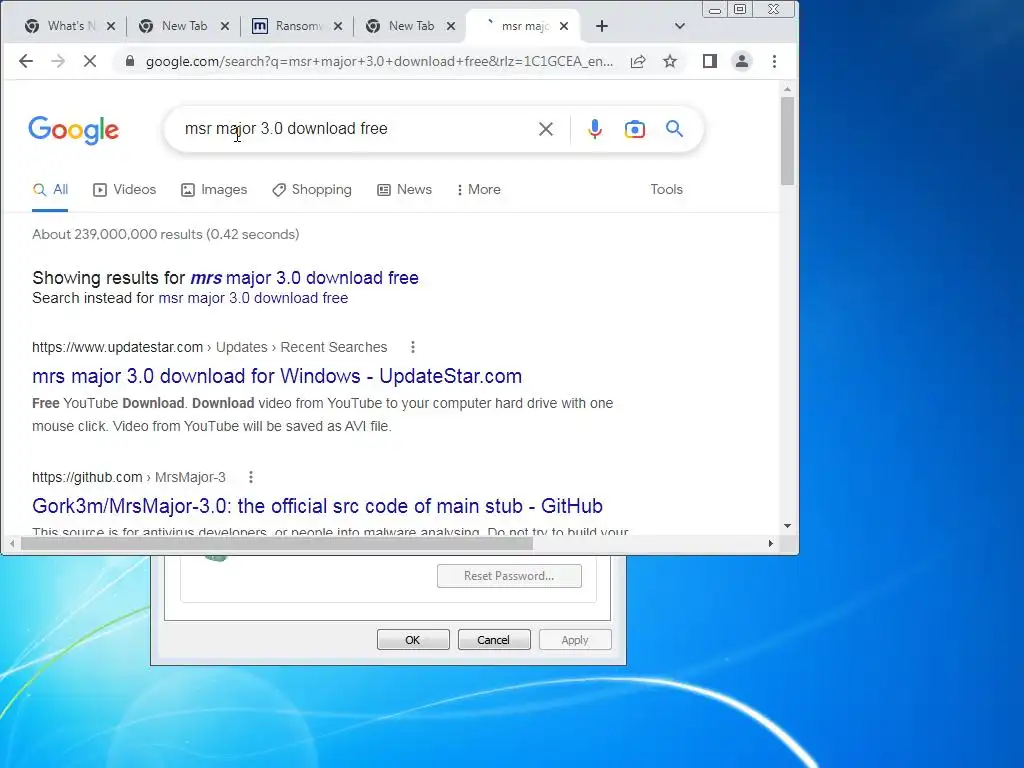Share this page via share icon
This screenshot has height=768, width=1024.
(x=638, y=61)
